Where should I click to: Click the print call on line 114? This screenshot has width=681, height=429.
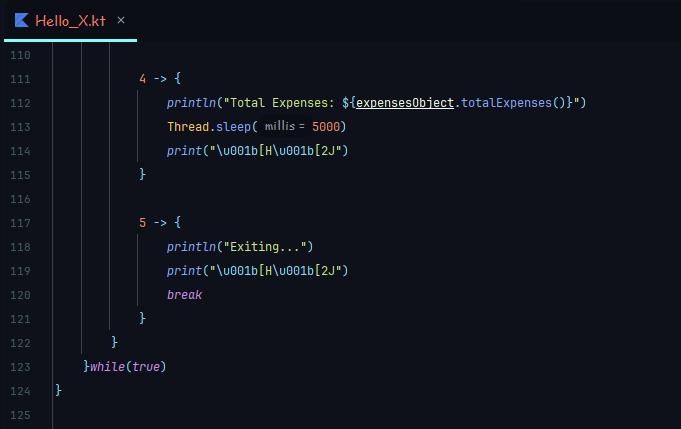click(x=185, y=151)
